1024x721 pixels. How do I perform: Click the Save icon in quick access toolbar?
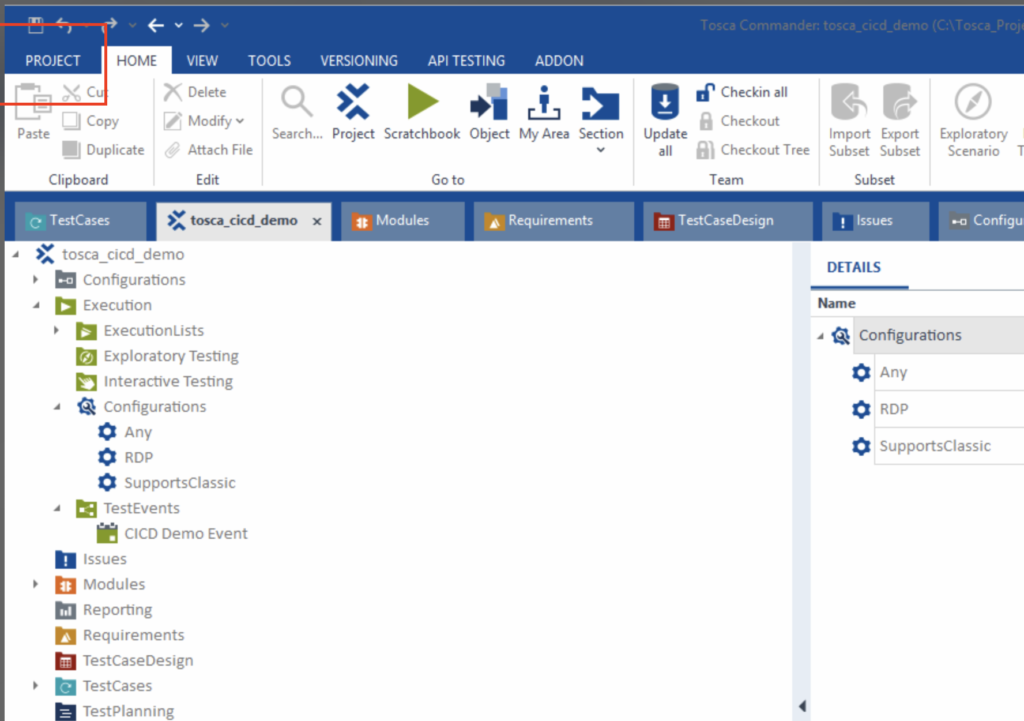point(35,25)
